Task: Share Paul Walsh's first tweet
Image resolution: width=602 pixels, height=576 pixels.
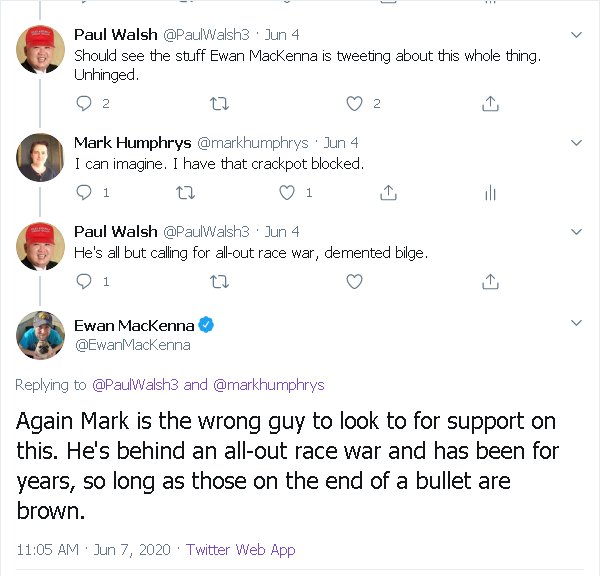Action: pyautogui.click(x=490, y=103)
